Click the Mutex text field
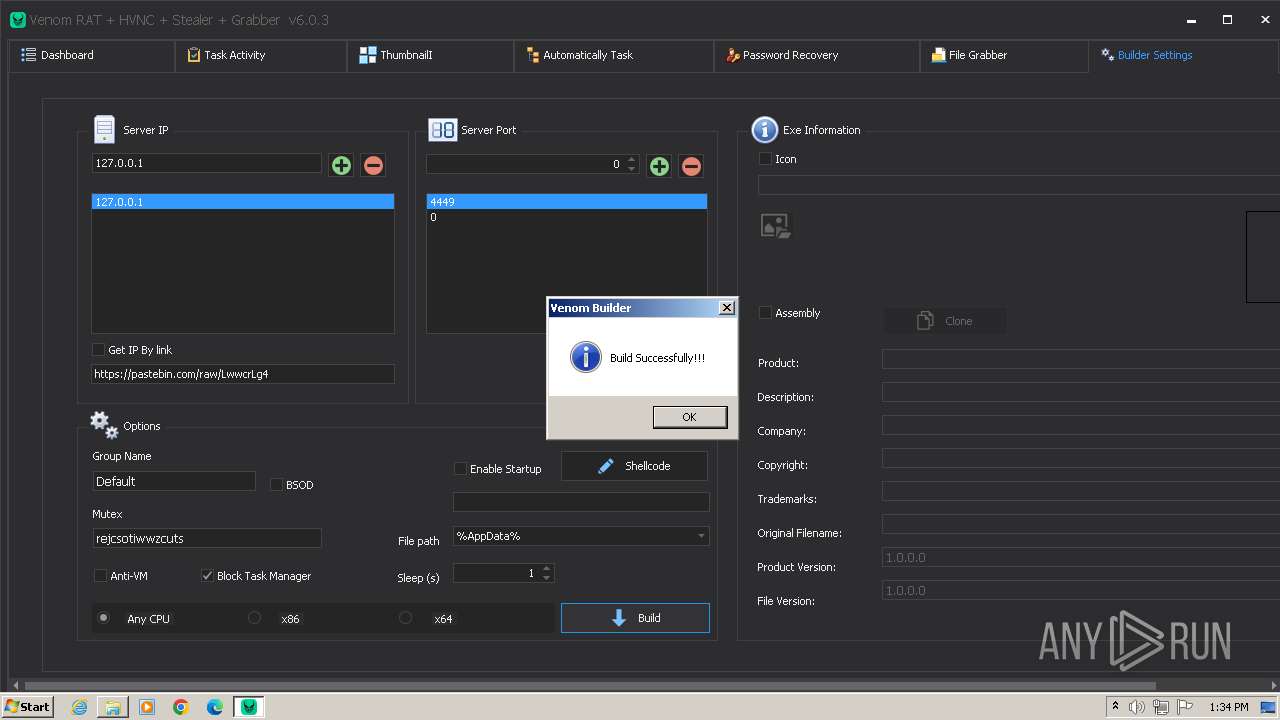 pos(207,538)
